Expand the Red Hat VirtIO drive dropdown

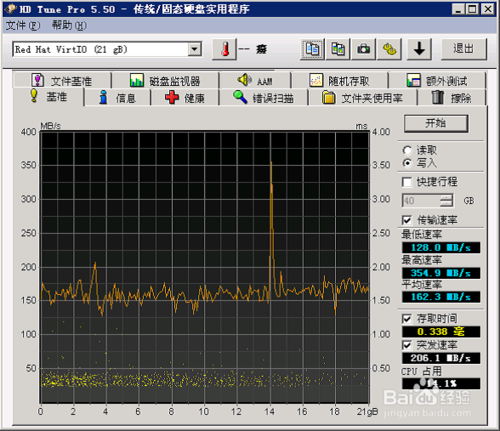[194, 50]
